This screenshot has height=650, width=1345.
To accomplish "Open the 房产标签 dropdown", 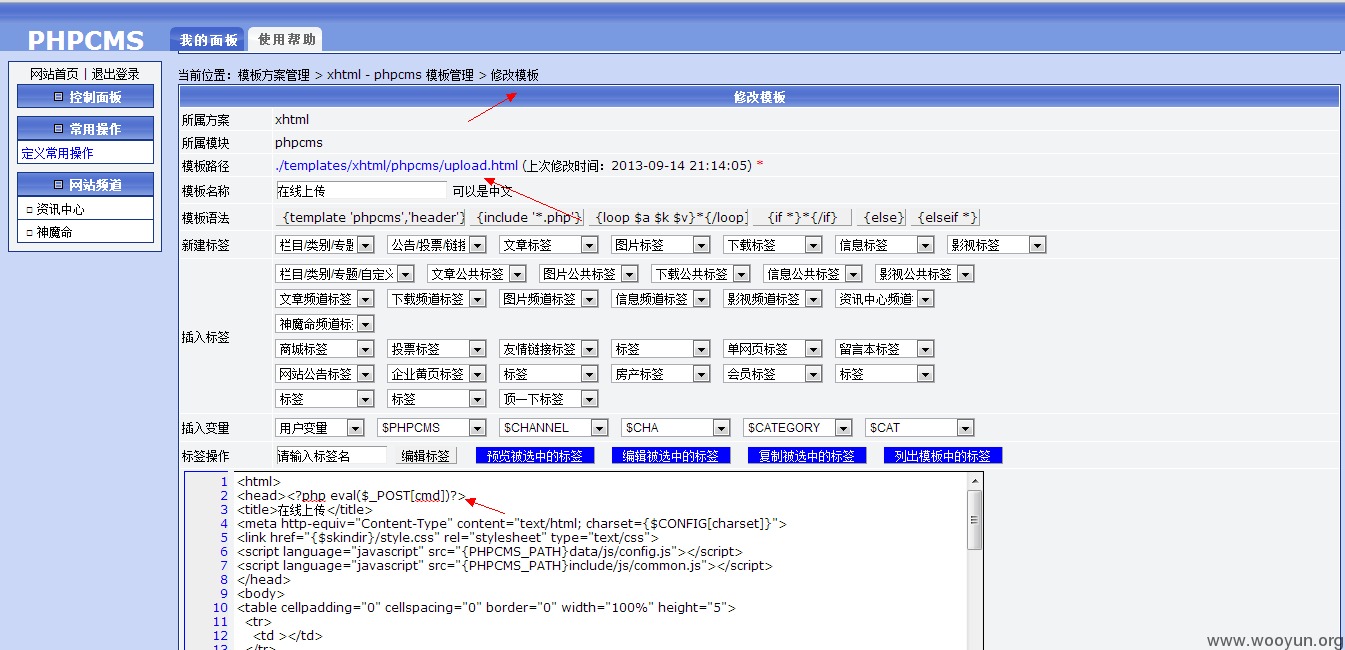I will [x=661, y=374].
